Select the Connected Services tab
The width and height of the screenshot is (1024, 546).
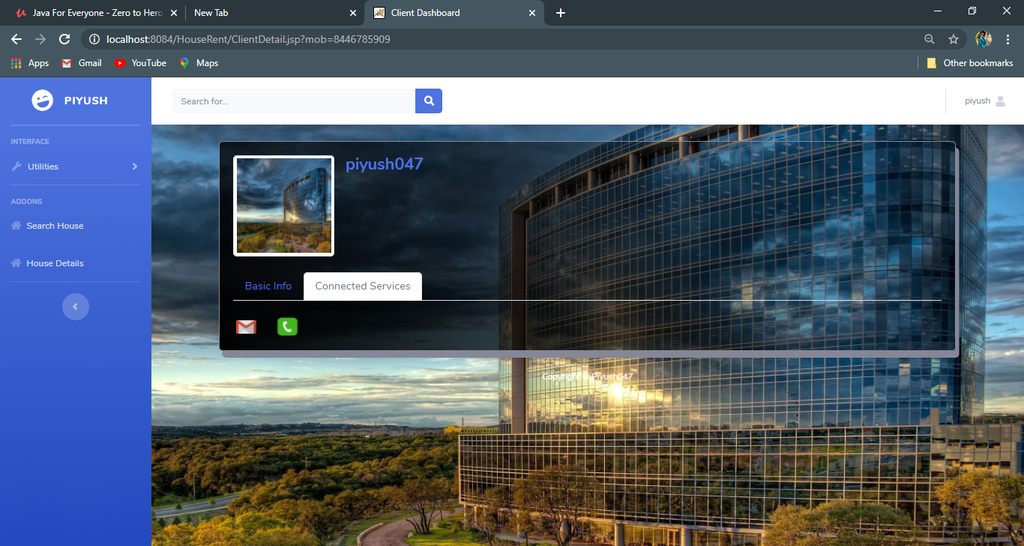[x=362, y=286]
